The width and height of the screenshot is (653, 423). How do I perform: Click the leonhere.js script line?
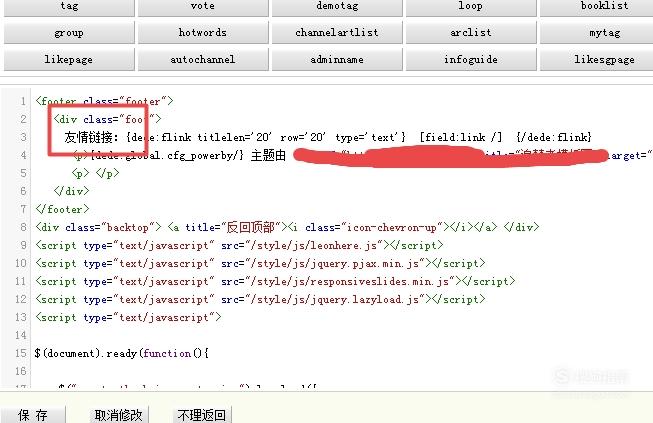pyautogui.click(x=239, y=245)
